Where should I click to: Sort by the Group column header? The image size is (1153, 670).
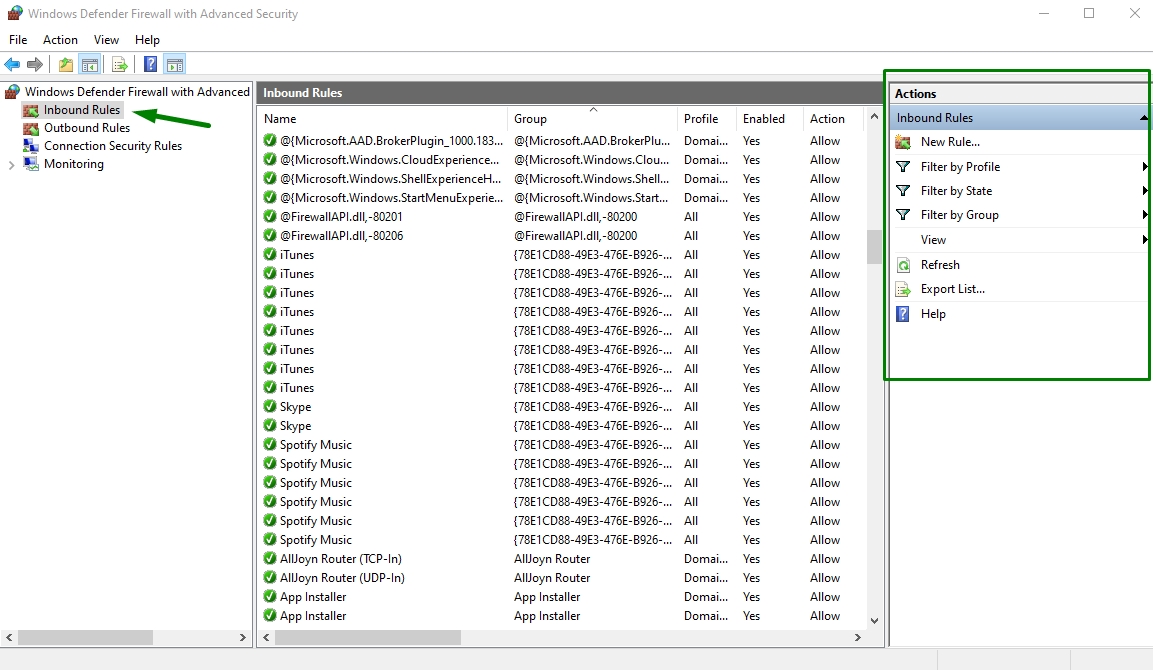[592, 118]
